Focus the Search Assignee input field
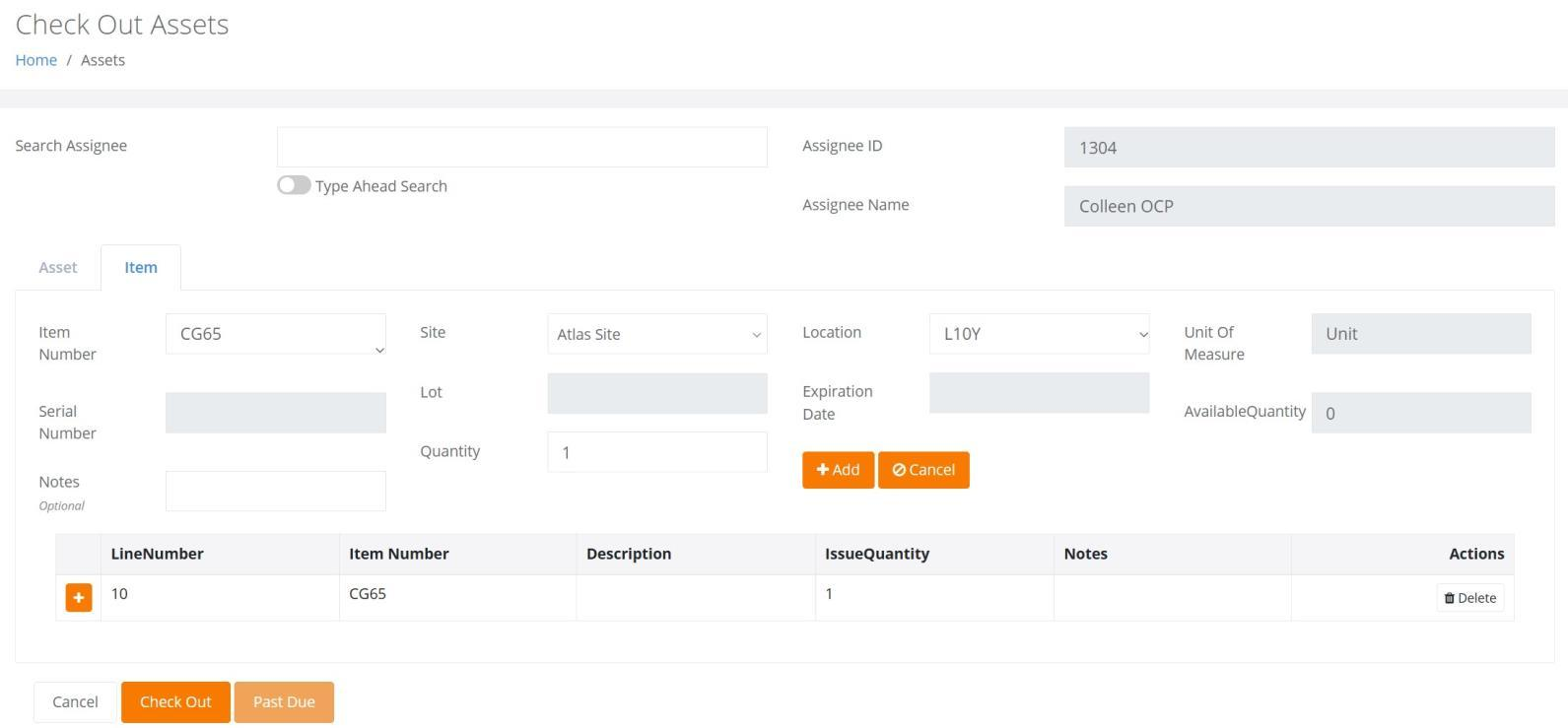 pos(522,147)
